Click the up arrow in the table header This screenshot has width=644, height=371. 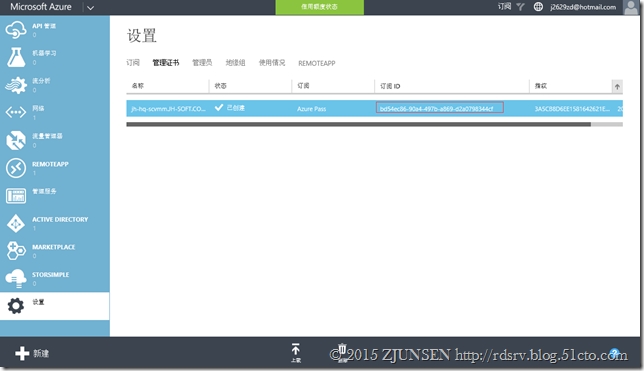click(x=617, y=87)
